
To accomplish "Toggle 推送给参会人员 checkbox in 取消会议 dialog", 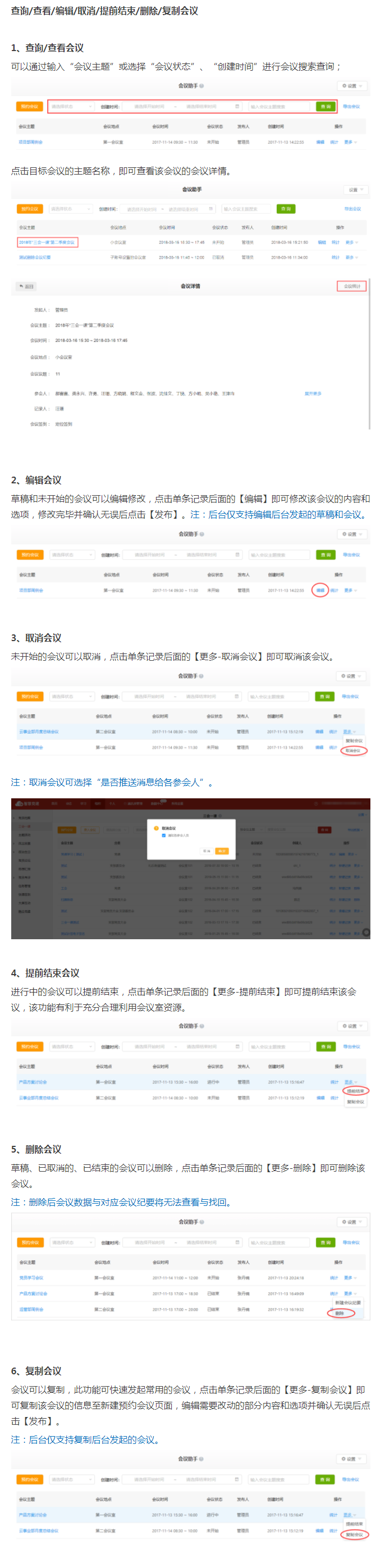I will pos(164,836).
